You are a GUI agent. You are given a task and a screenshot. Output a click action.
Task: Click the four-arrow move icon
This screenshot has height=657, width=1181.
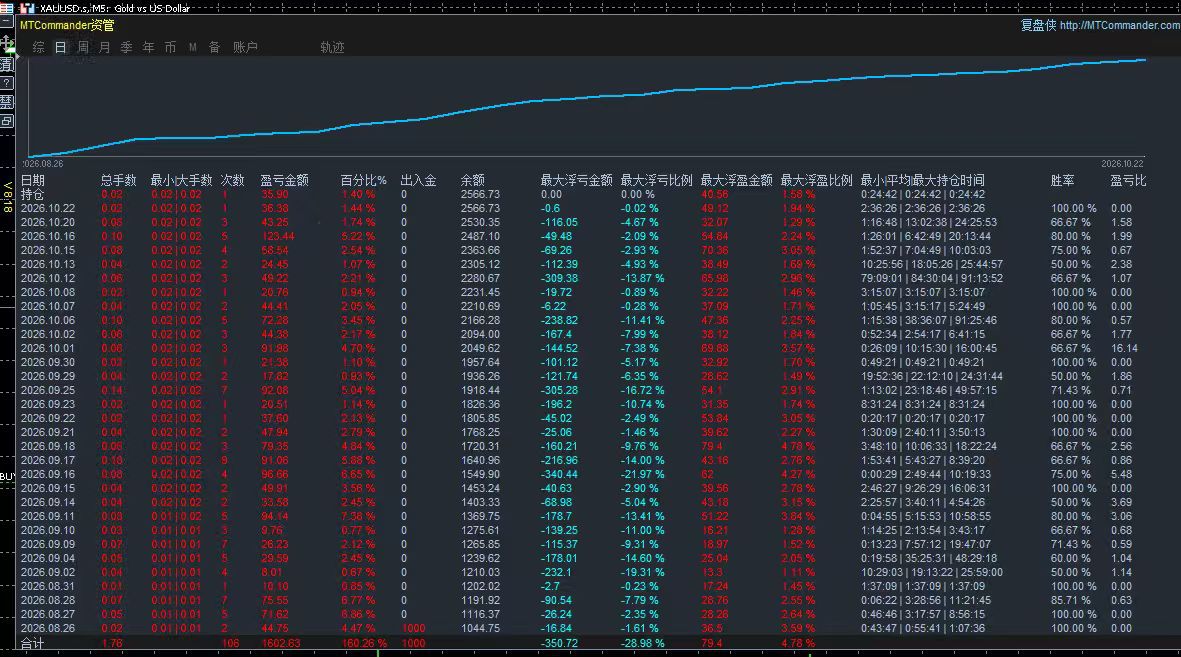7,44
